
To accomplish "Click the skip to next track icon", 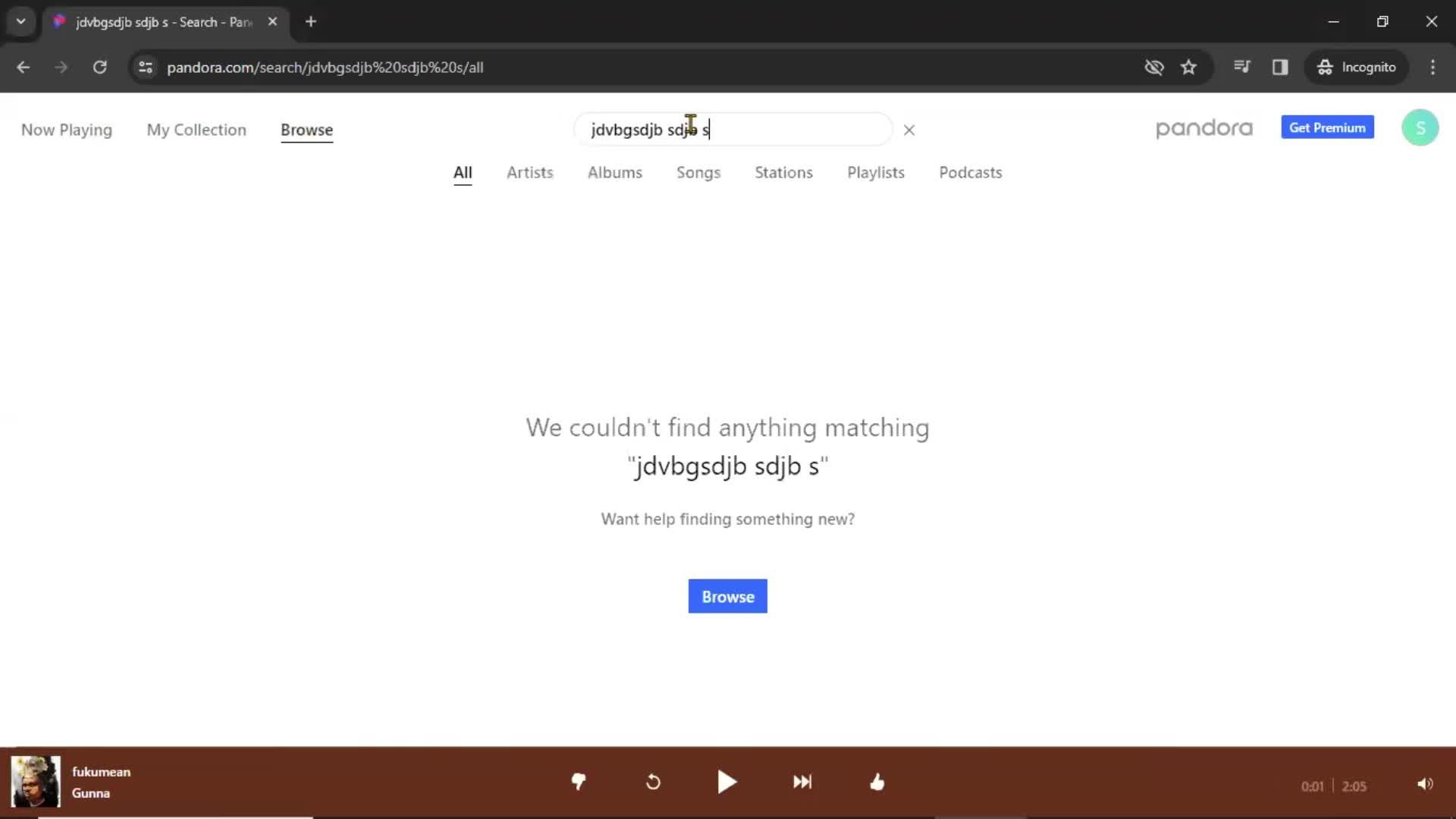I will [x=802, y=782].
